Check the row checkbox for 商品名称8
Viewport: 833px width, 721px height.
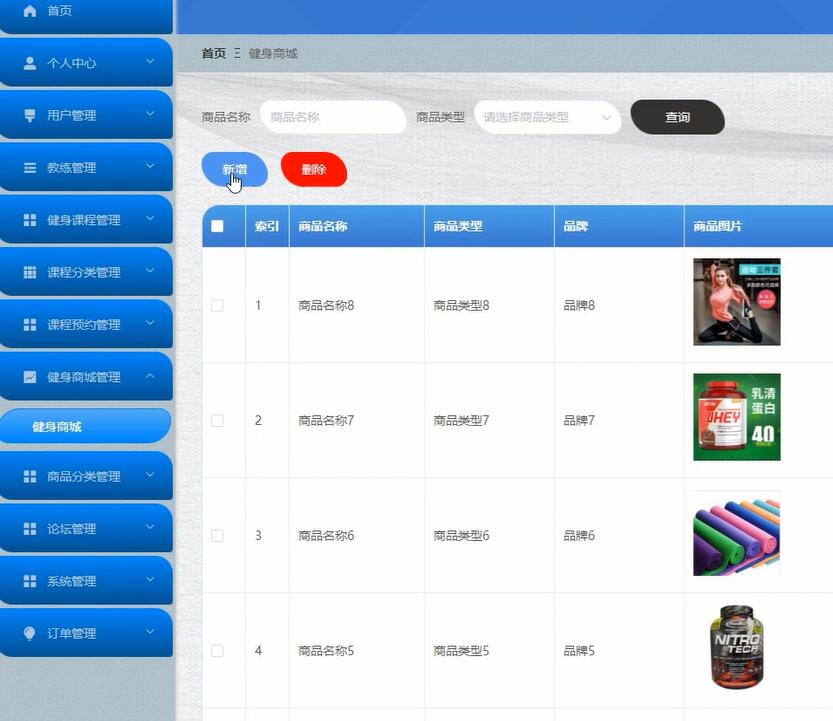218,305
